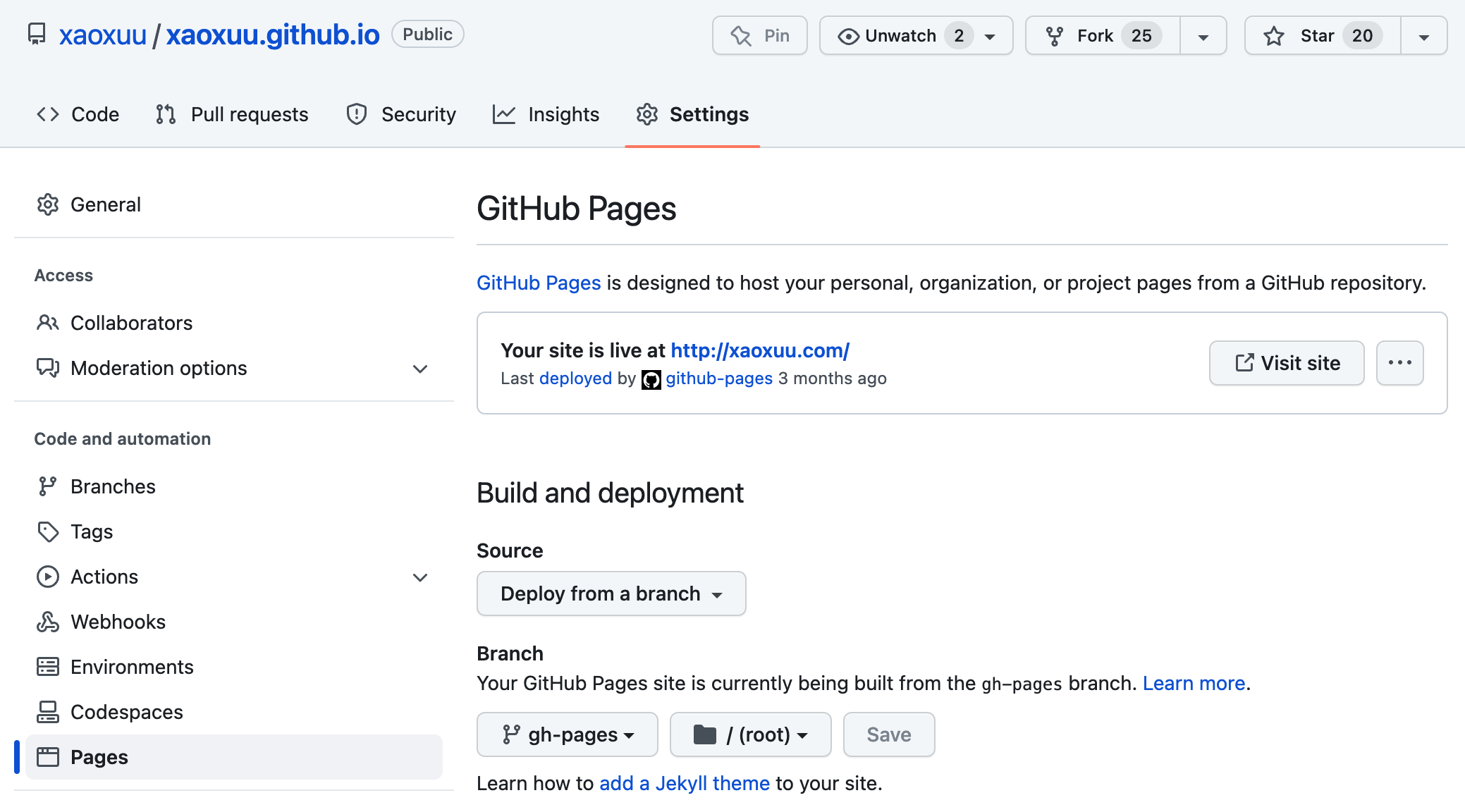Select the Settings tab
The image size is (1465, 812).
pyautogui.click(x=692, y=114)
